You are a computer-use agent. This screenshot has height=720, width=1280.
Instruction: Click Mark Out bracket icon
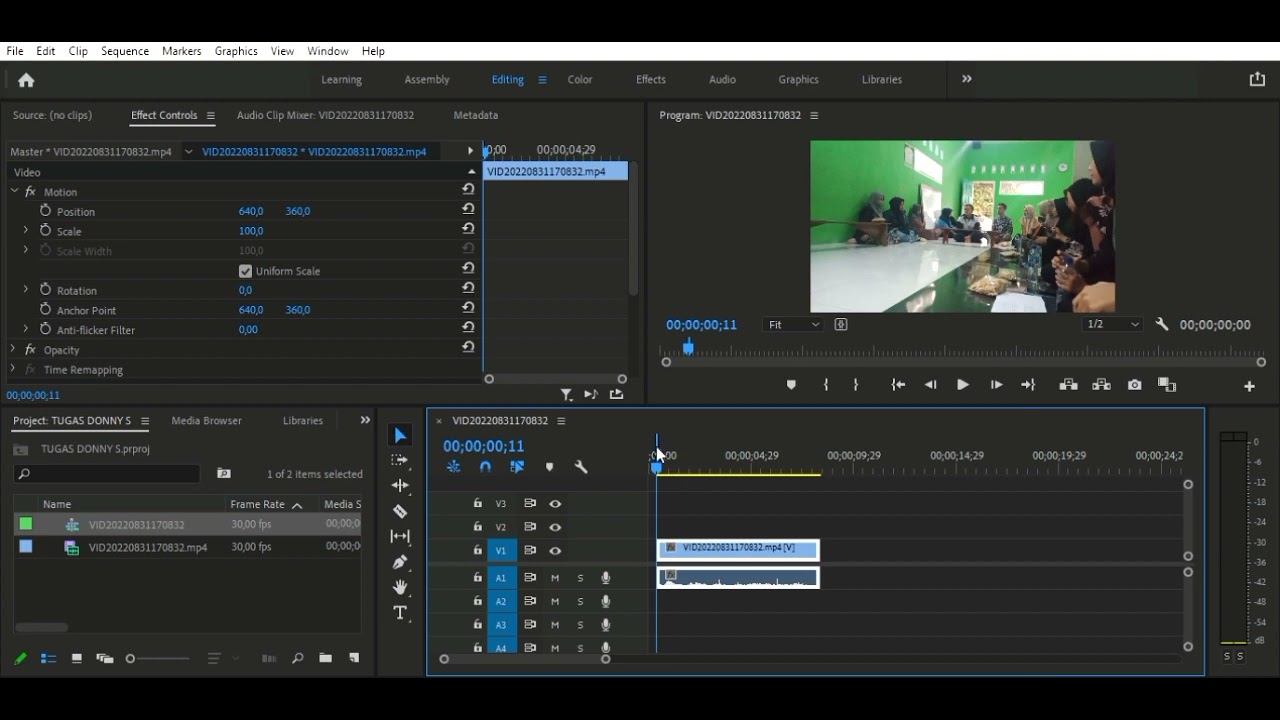pyautogui.click(x=856, y=385)
